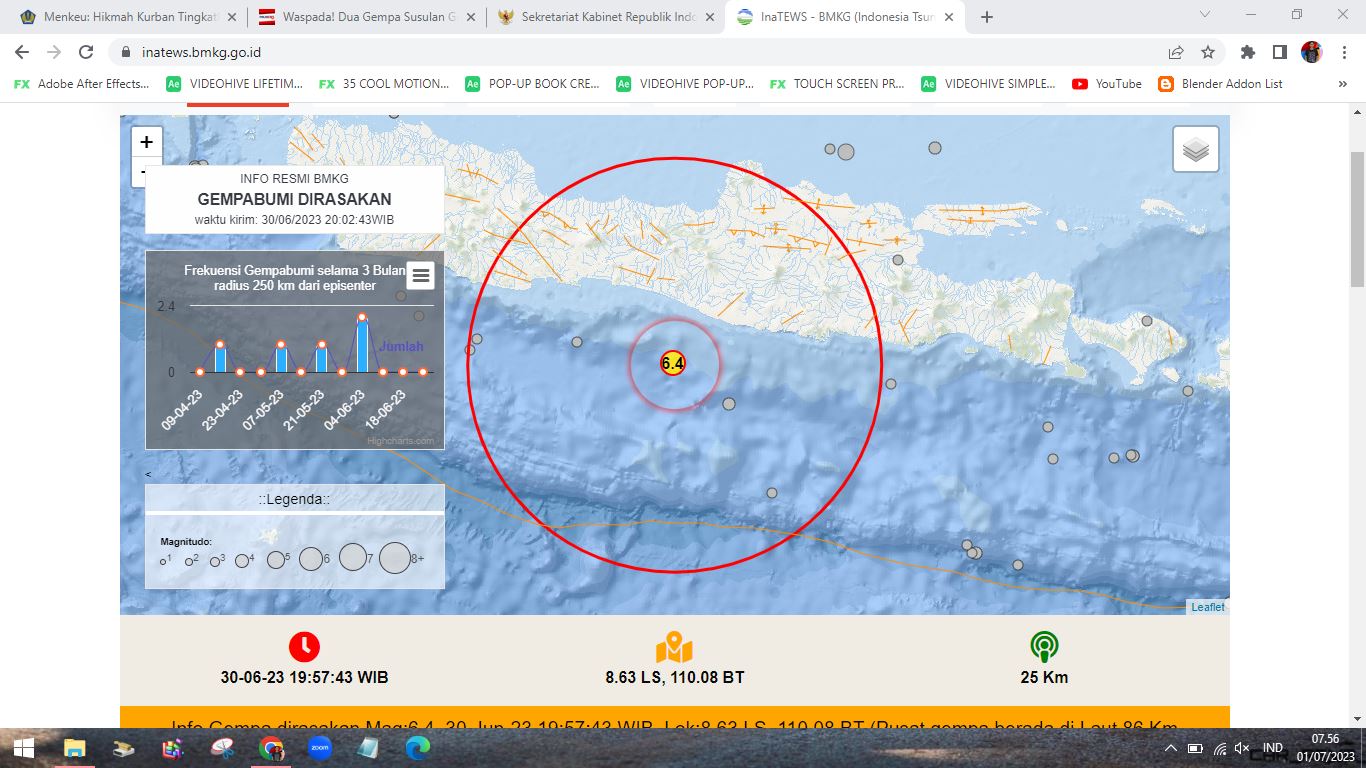The image size is (1366, 768).
Task: Collapse the side panel with the small arrow
Action: pyautogui.click(x=148, y=474)
